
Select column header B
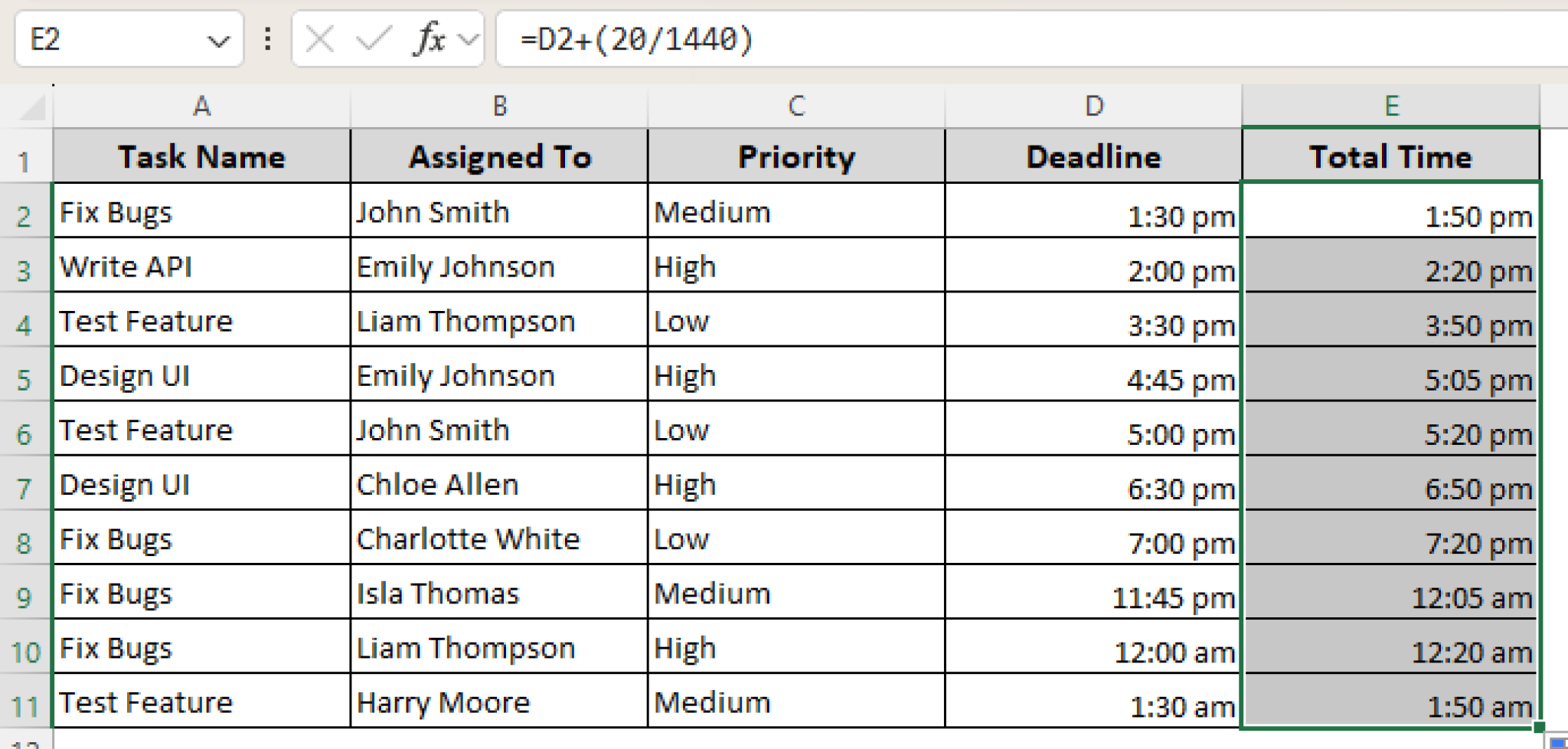(x=499, y=107)
